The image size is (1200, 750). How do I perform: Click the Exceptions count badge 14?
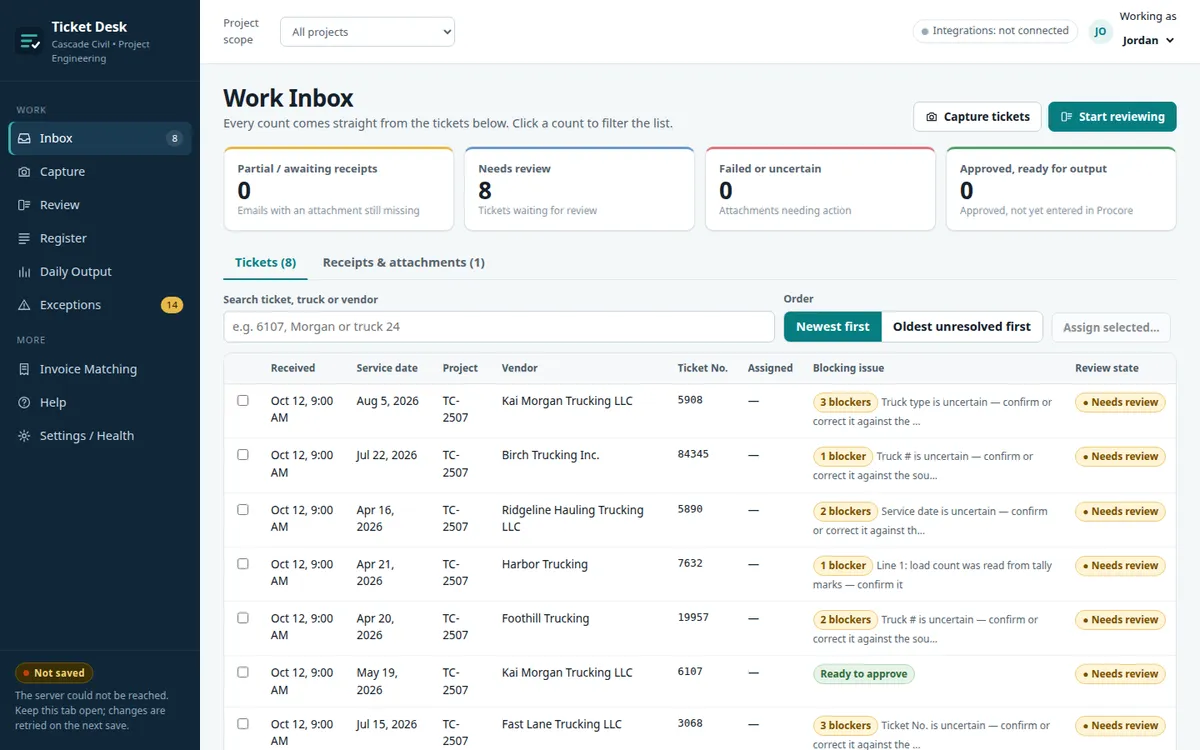coord(172,305)
